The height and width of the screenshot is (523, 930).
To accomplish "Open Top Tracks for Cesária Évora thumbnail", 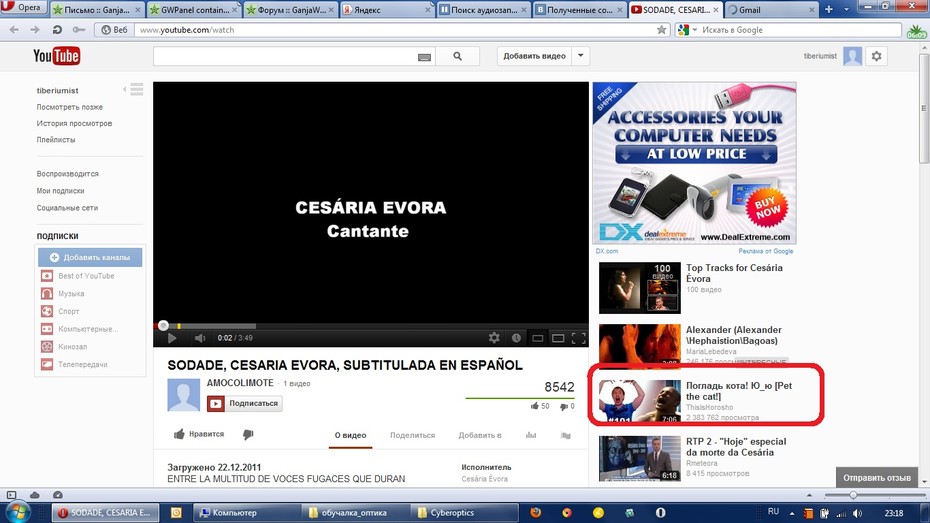I will (x=639, y=288).
